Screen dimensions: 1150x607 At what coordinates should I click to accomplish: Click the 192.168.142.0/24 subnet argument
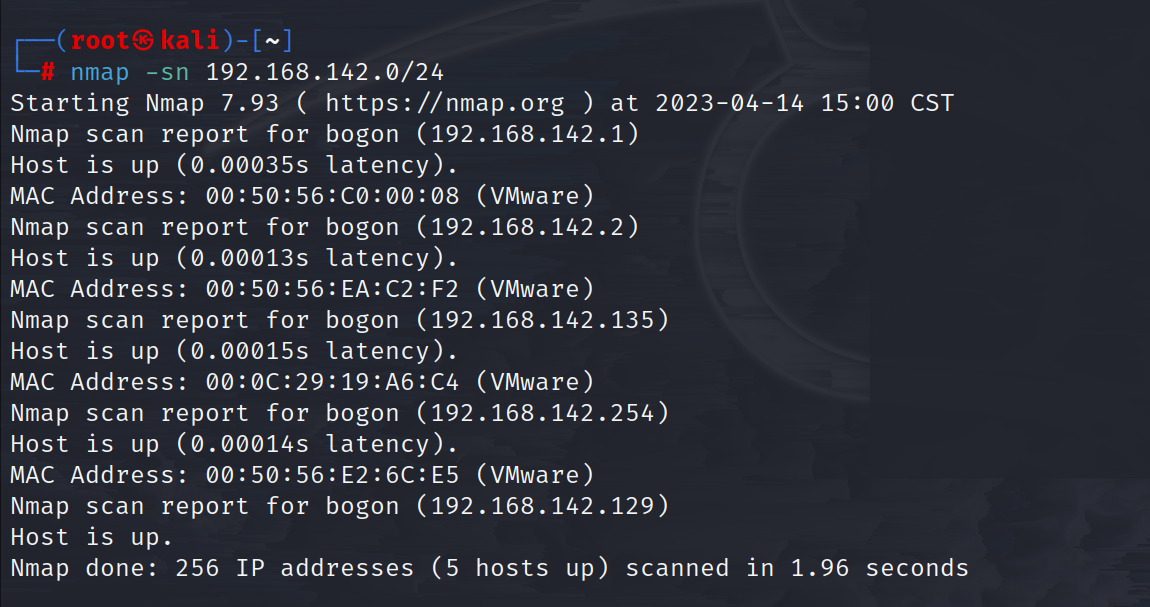325,72
